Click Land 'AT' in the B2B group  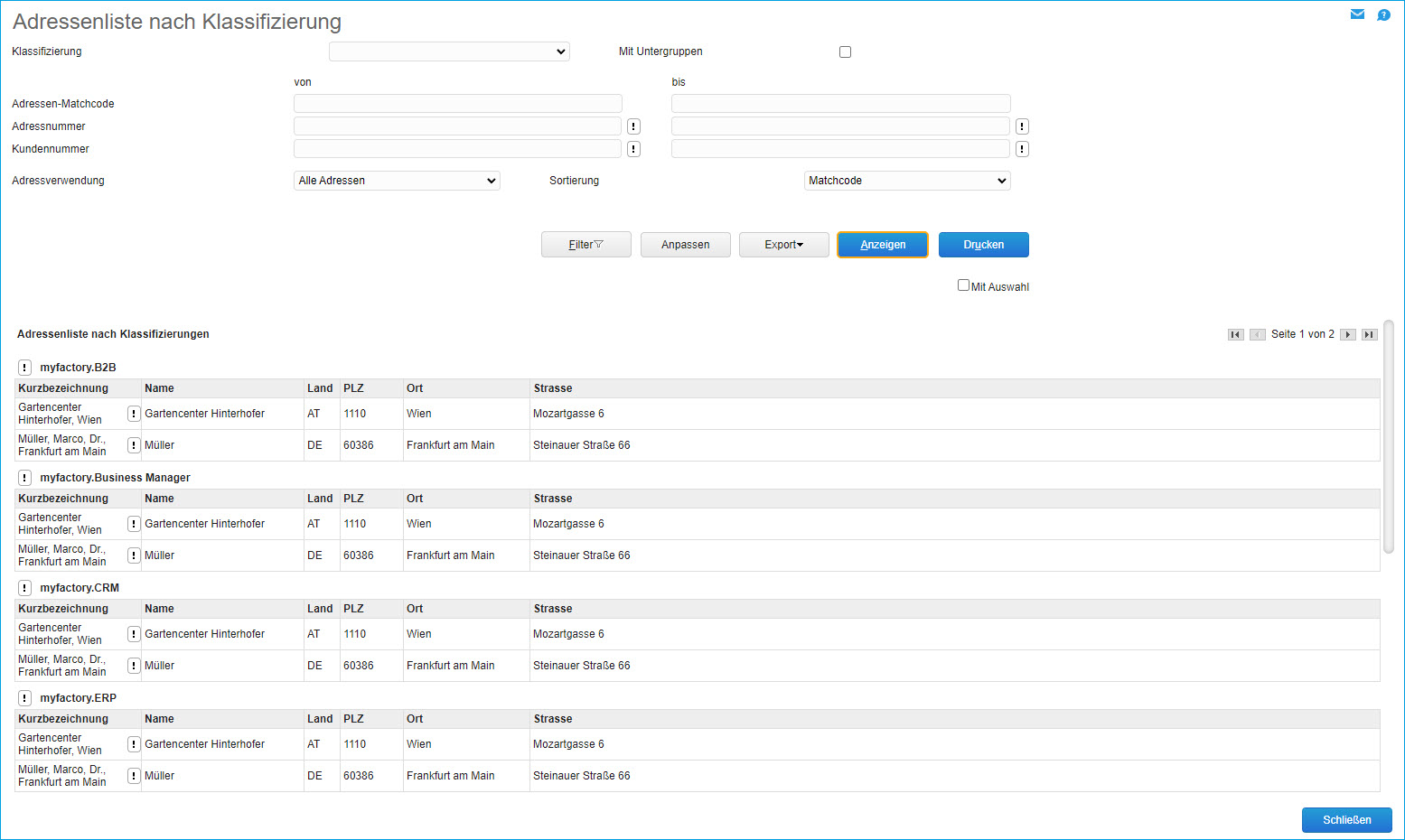pos(314,414)
